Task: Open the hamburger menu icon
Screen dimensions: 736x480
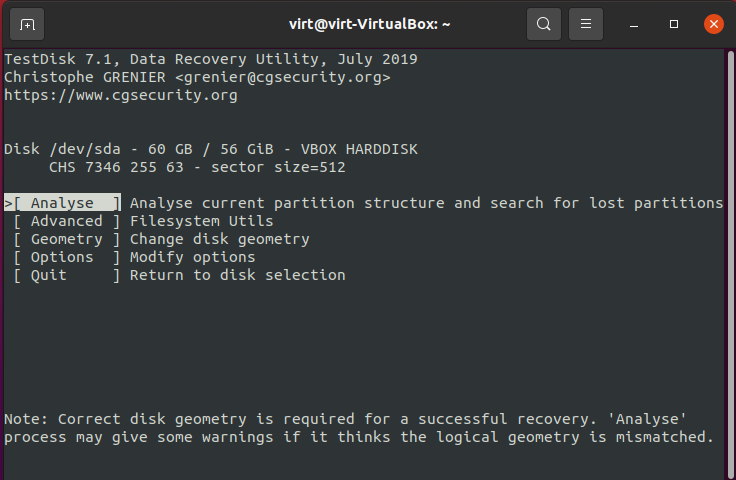Action: coord(586,24)
